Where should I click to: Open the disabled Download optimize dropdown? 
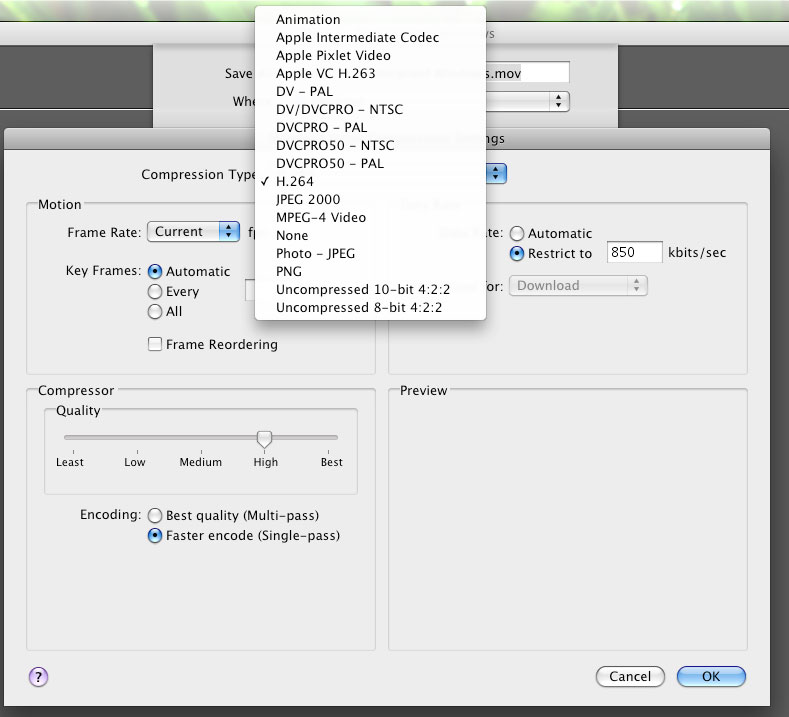(x=578, y=285)
